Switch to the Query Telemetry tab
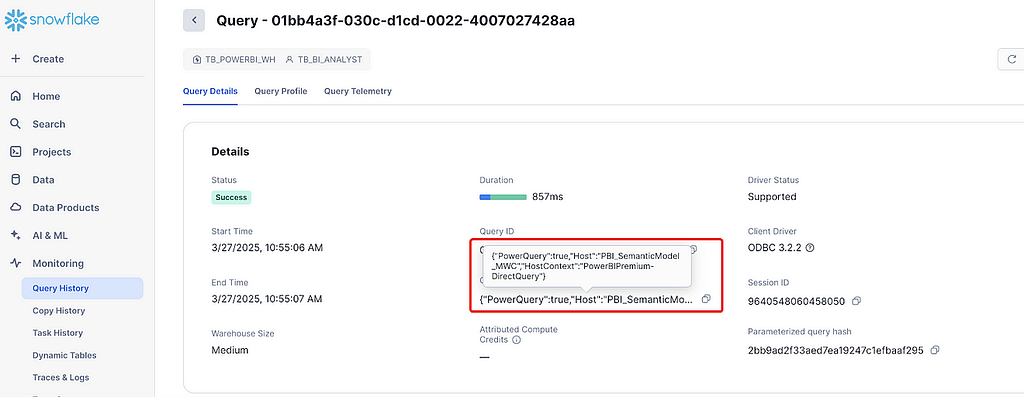 click(x=358, y=91)
